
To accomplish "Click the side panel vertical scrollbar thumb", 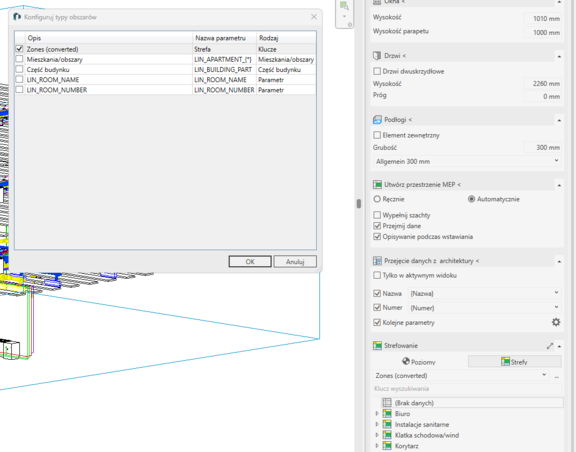I will pyautogui.click(x=359, y=204).
